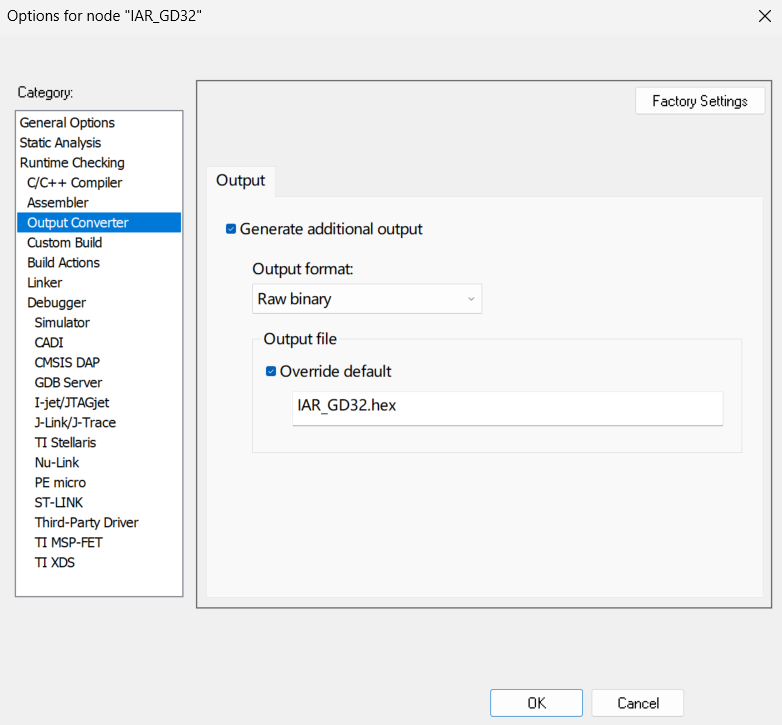The width and height of the screenshot is (782, 725).
Task: Toggle Override default checkbox
Action: pyautogui.click(x=271, y=371)
